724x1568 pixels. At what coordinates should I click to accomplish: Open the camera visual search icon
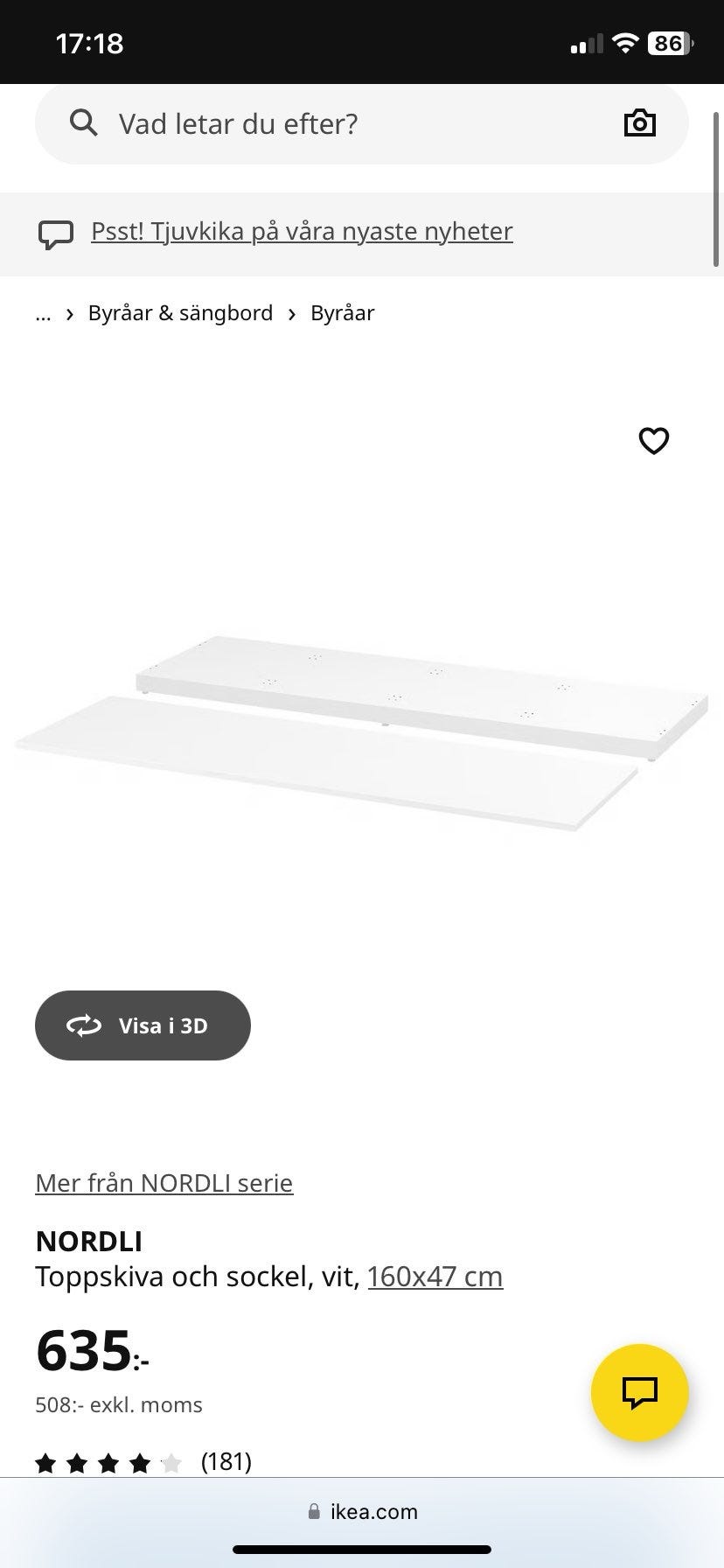[x=640, y=123]
